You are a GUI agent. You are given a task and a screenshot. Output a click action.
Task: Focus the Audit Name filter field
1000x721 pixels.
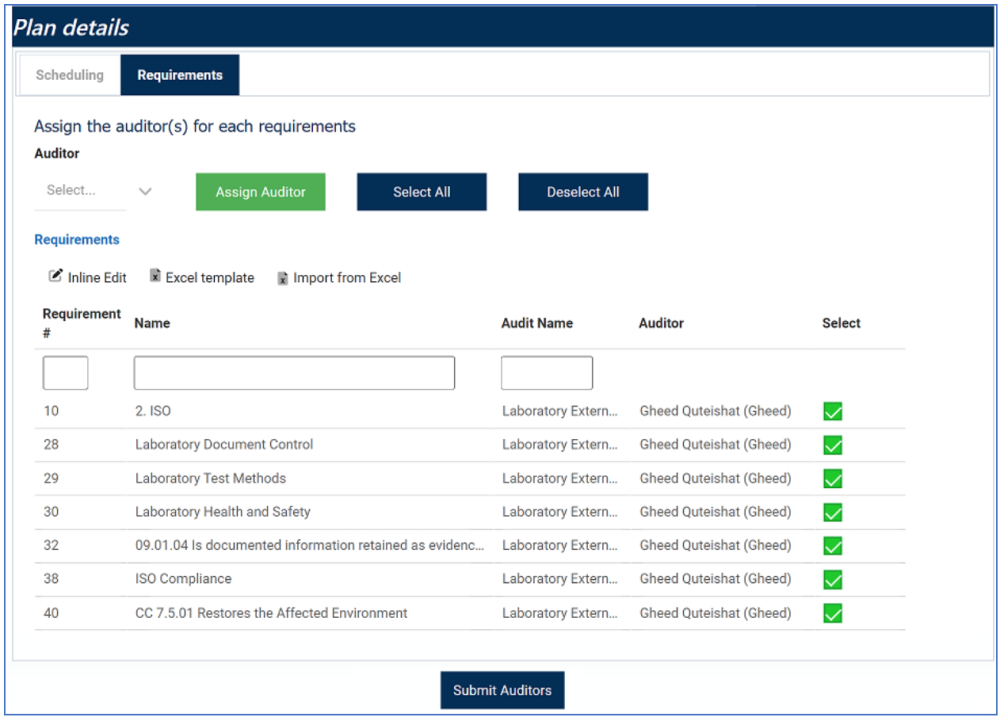[547, 373]
